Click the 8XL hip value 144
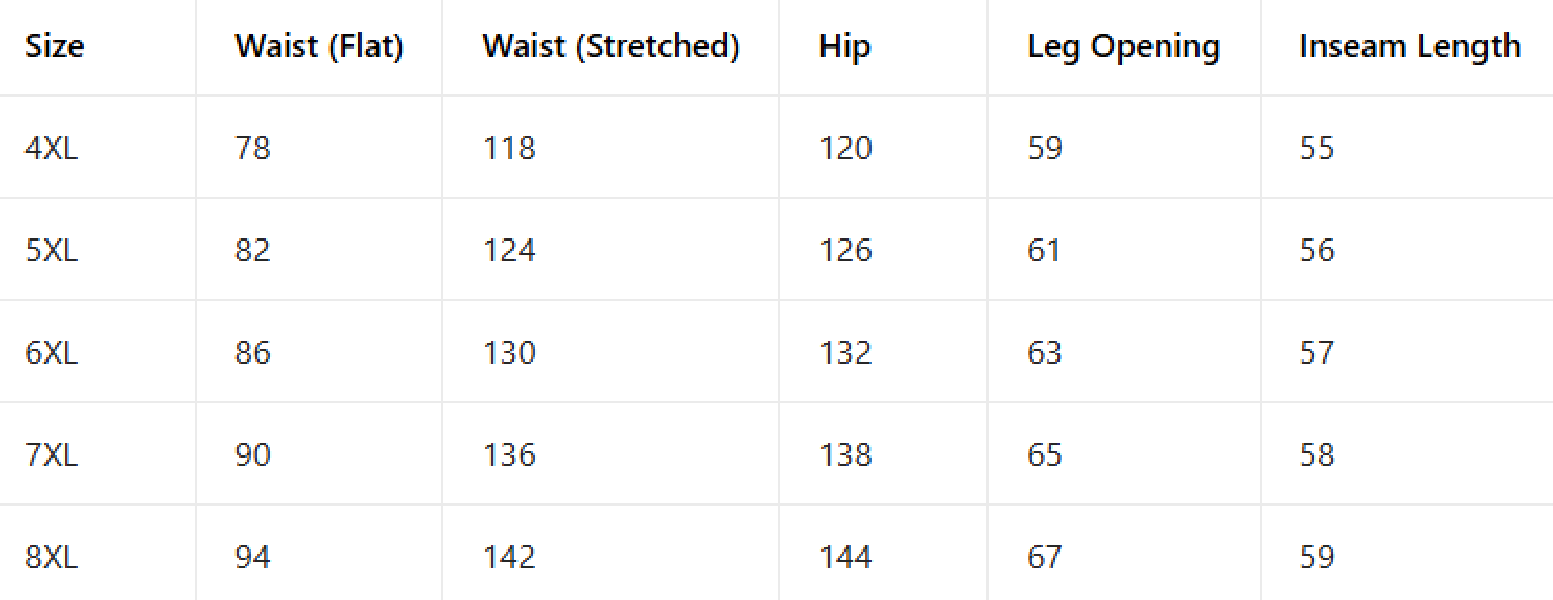The height and width of the screenshot is (600, 1553). click(846, 557)
